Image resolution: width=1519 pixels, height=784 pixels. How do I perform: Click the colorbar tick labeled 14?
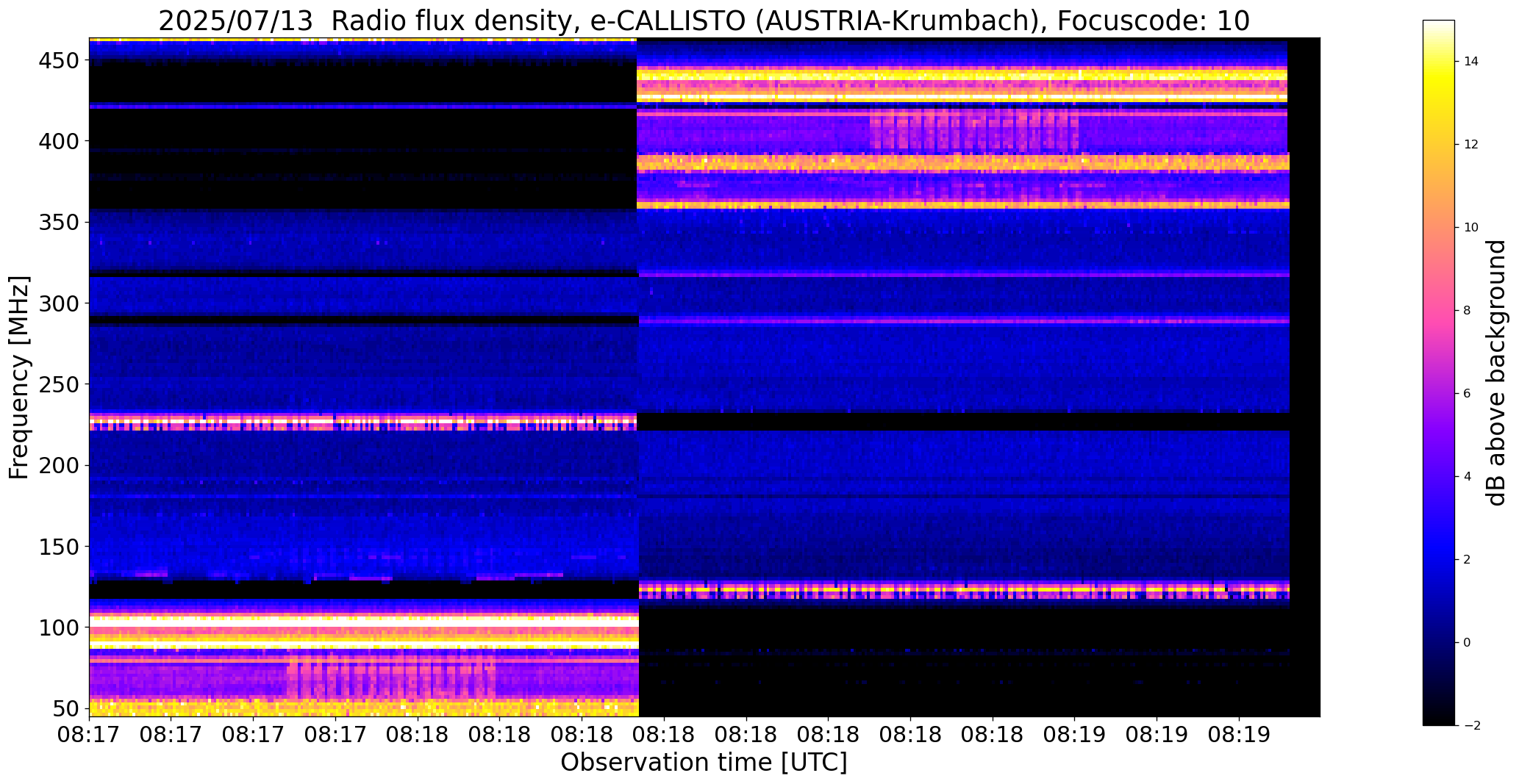pos(1471,62)
